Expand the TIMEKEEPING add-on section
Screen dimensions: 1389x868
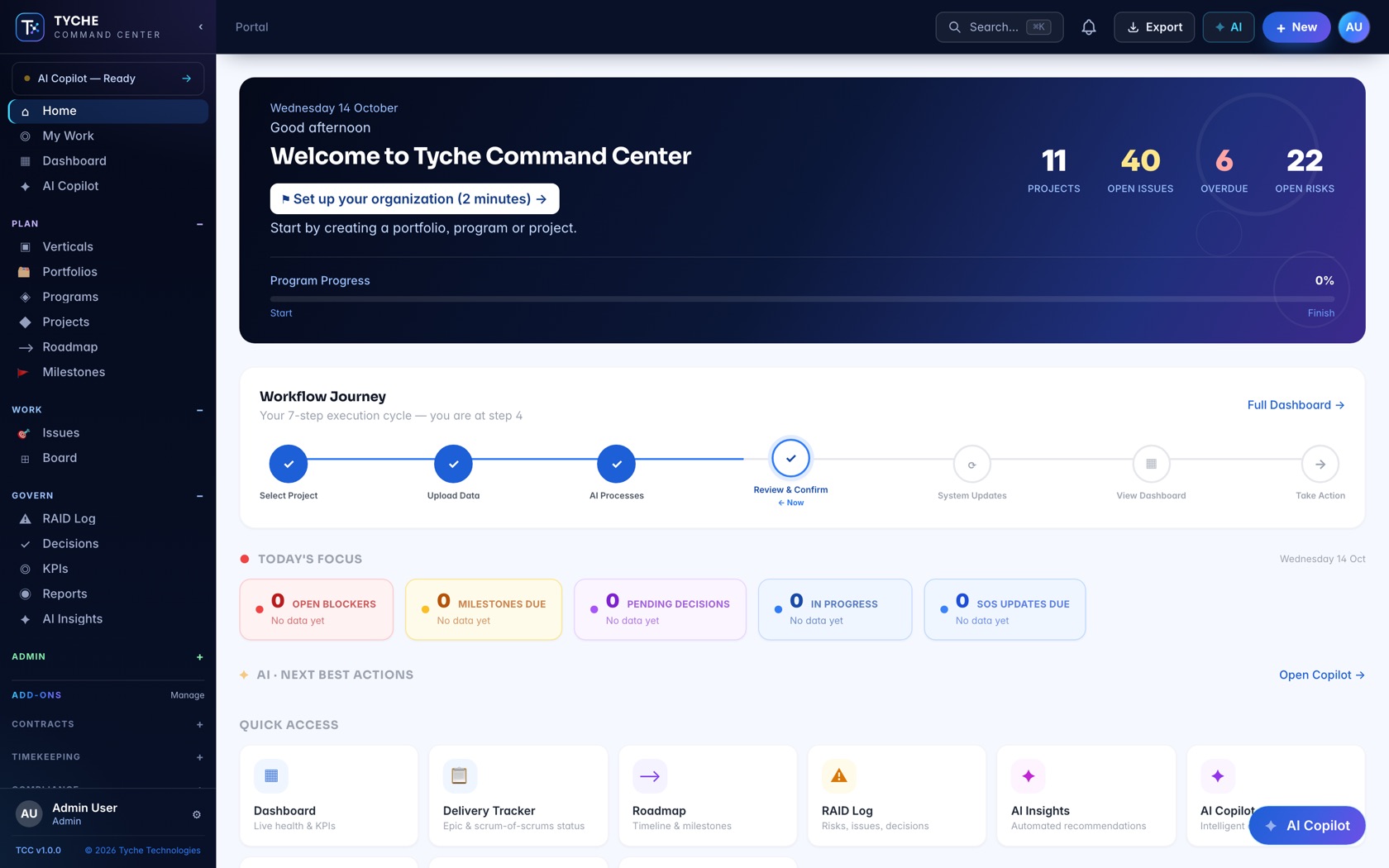coord(199,757)
